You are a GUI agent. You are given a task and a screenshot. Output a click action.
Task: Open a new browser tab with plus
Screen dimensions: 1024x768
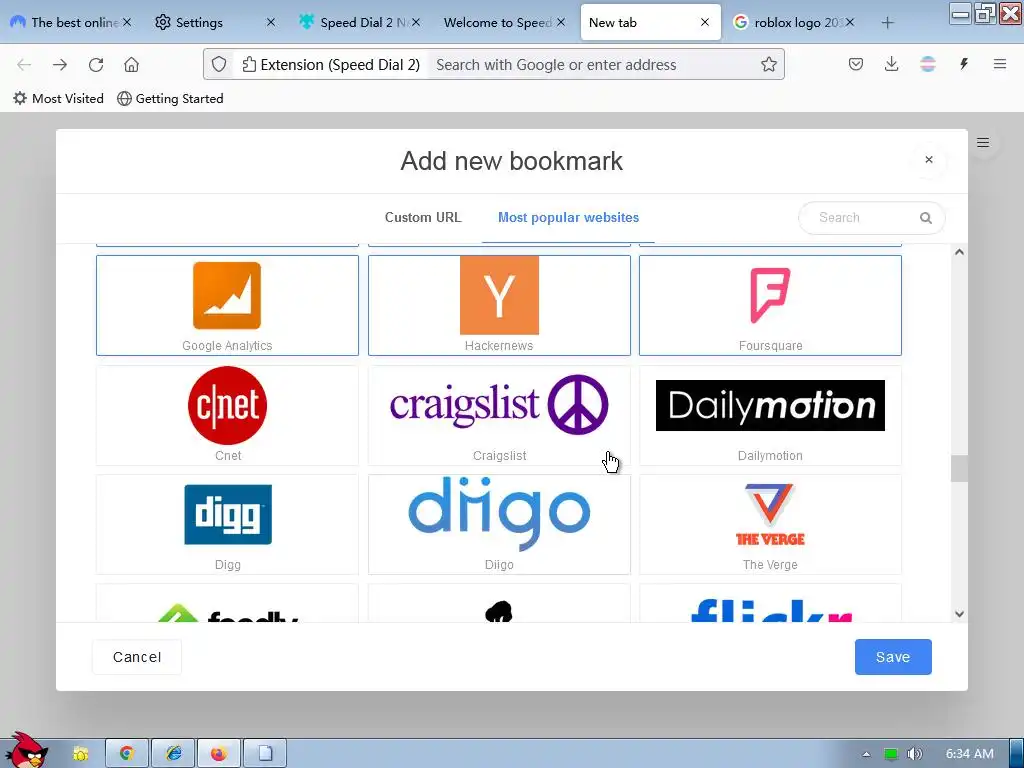pyautogui.click(x=887, y=23)
